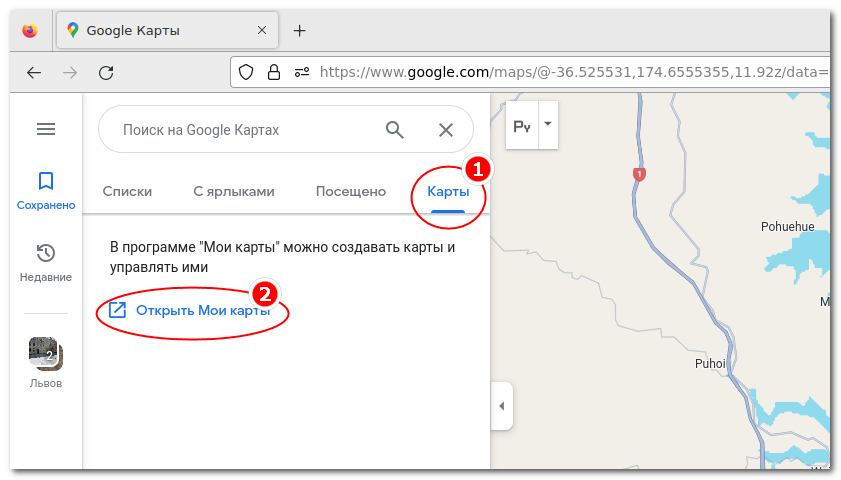This screenshot has width=841, height=480.
Task: Switch to the С ярлыками tab
Action: pyautogui.click(x=234, y=191)
